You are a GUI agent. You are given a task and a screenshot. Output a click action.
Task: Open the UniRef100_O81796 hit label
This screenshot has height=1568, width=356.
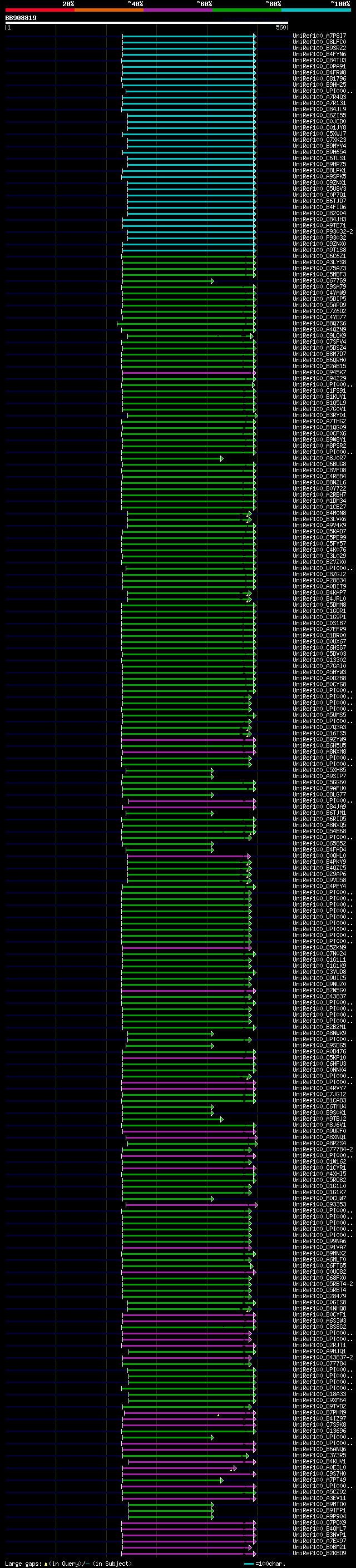(319, 78)
